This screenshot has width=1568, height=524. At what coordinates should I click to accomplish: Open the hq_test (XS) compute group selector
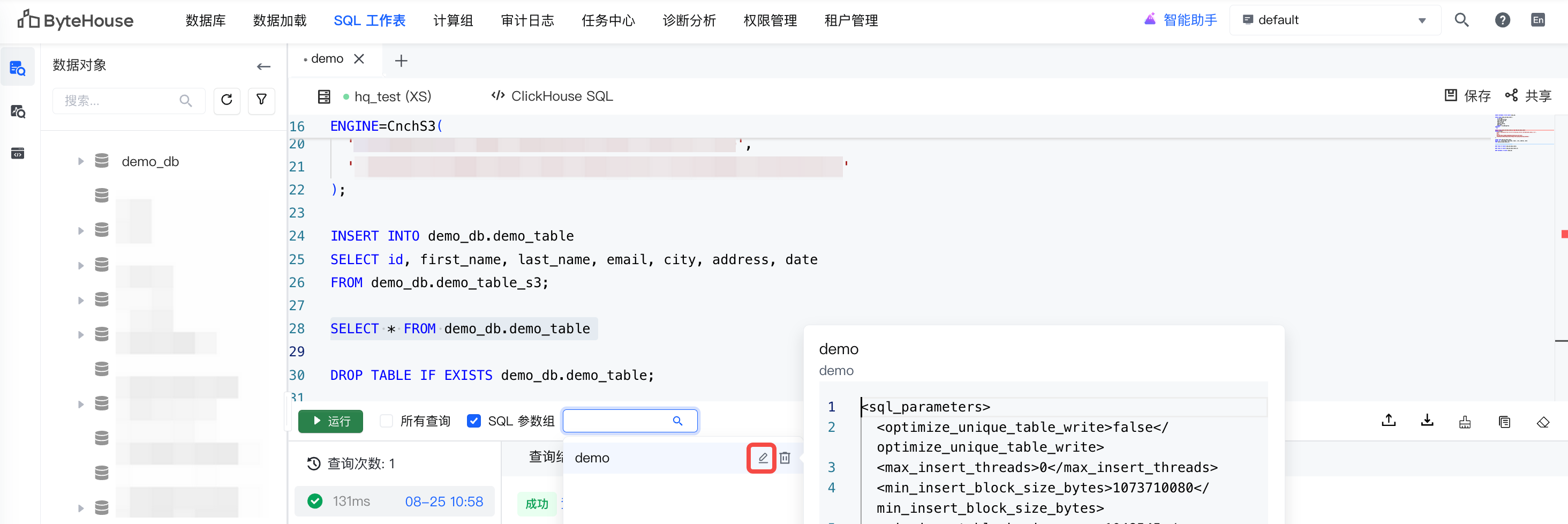[388, 96]
